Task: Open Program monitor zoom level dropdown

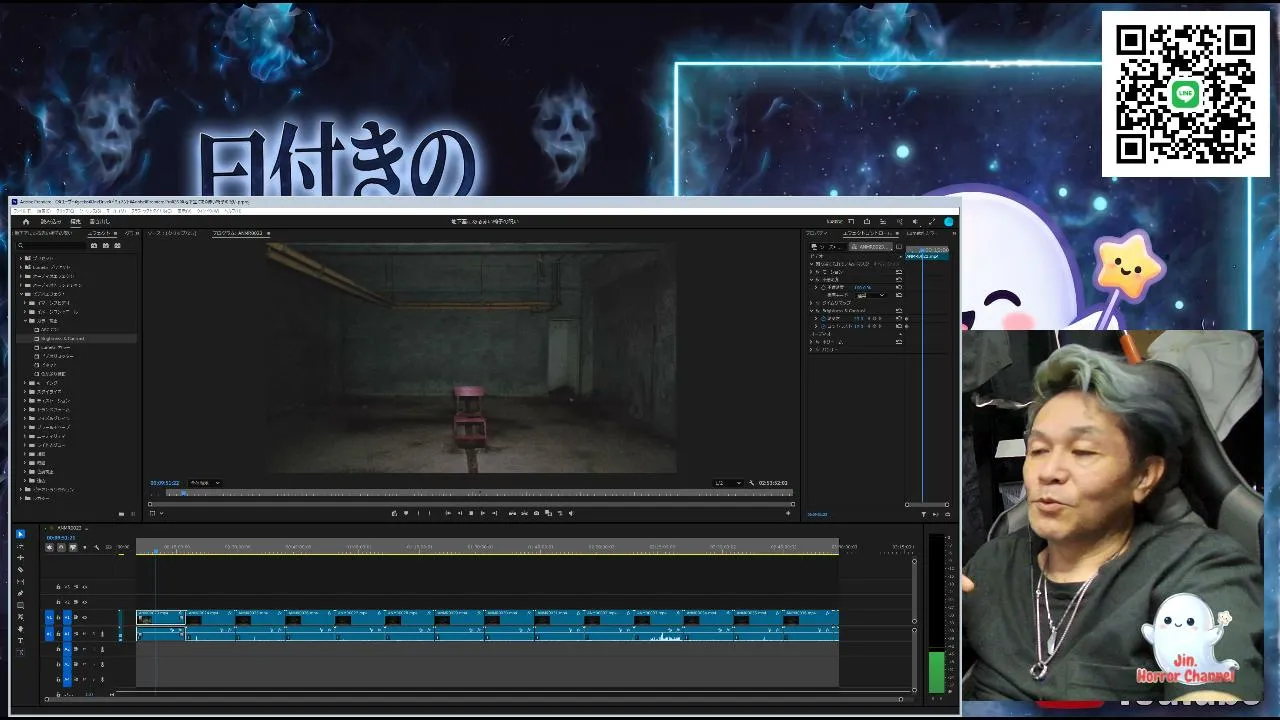Action: [204, 483]
